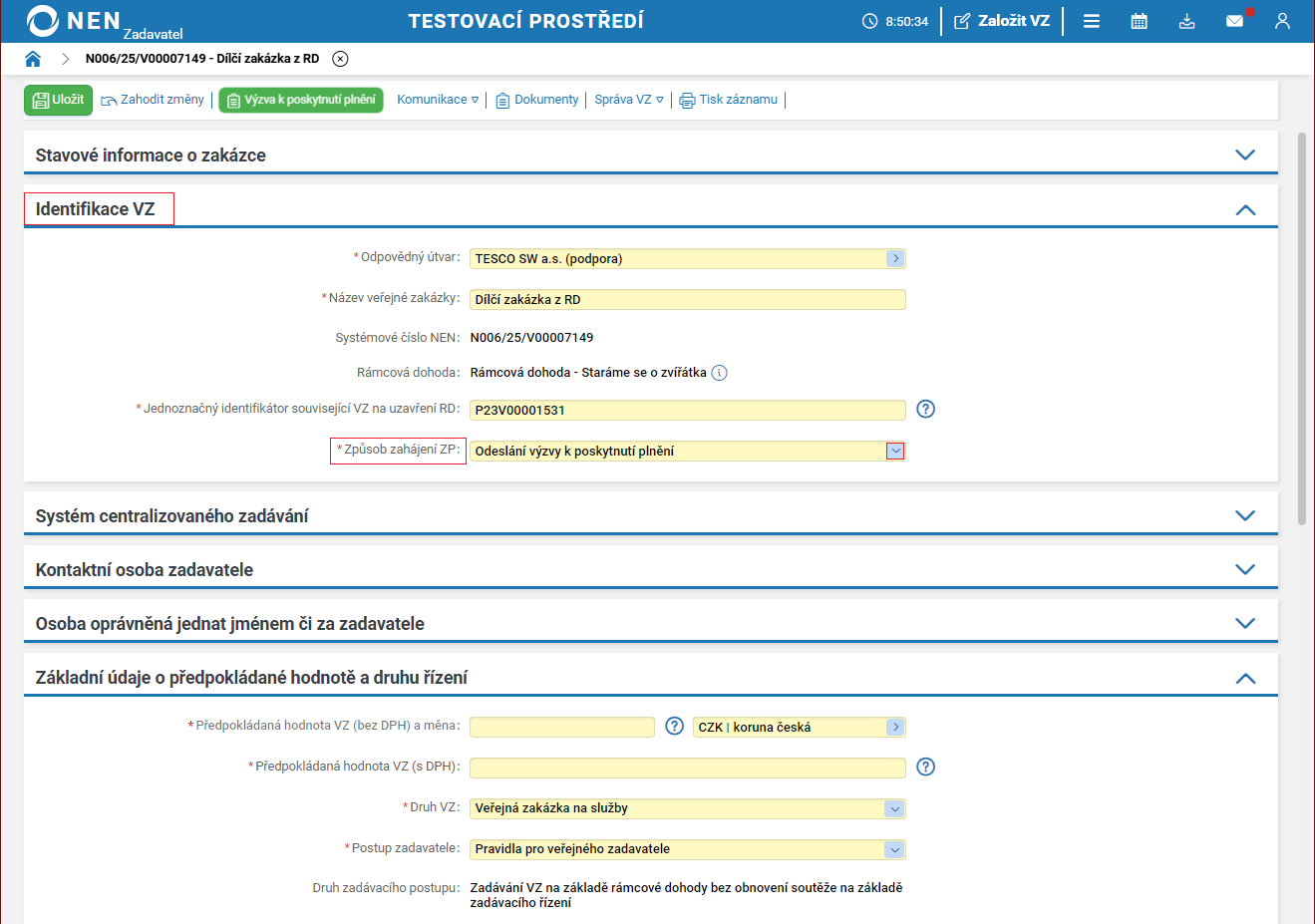Image resolution: width=1315 pixels, height=924 pixels.
Task: Open the user profile icon
Action: [1282, 21]
